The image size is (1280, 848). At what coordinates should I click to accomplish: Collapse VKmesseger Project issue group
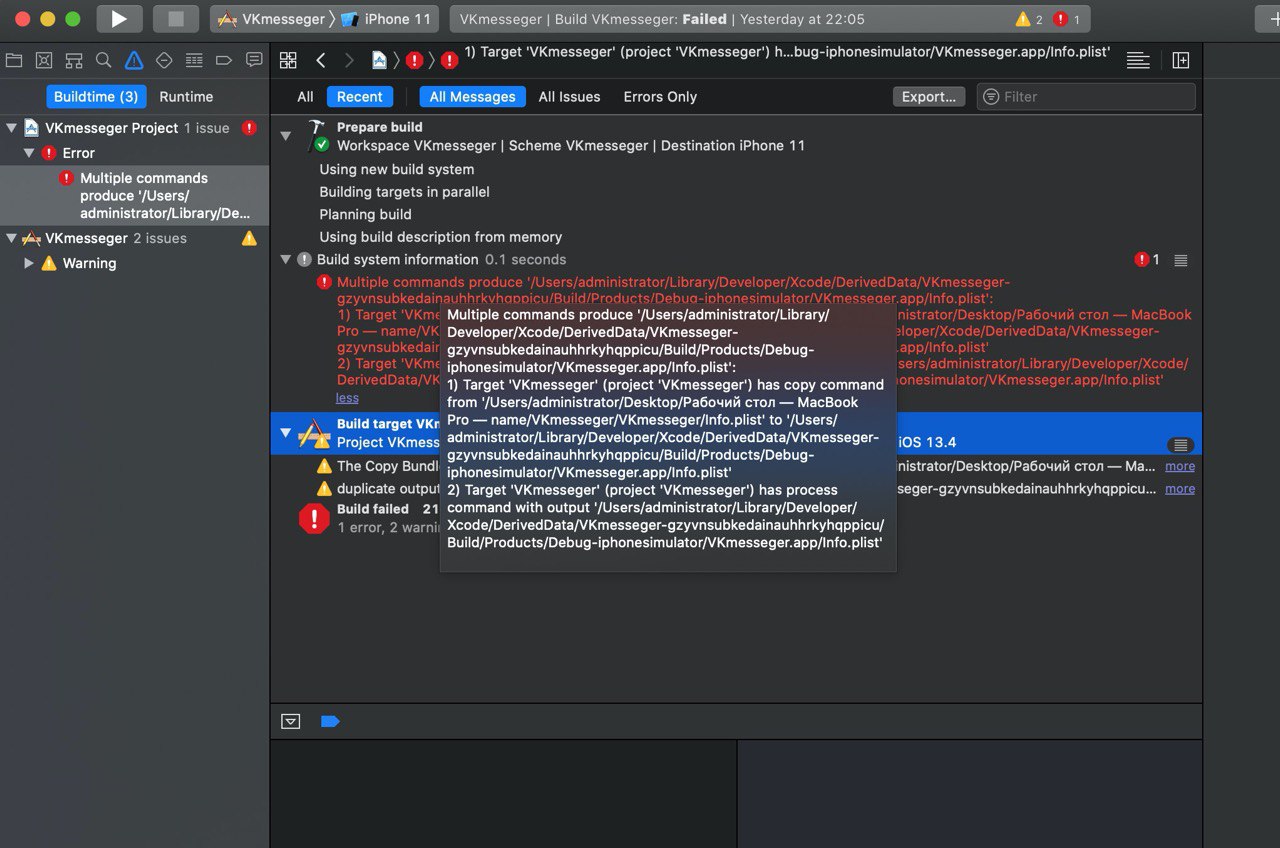click(11, 128)
